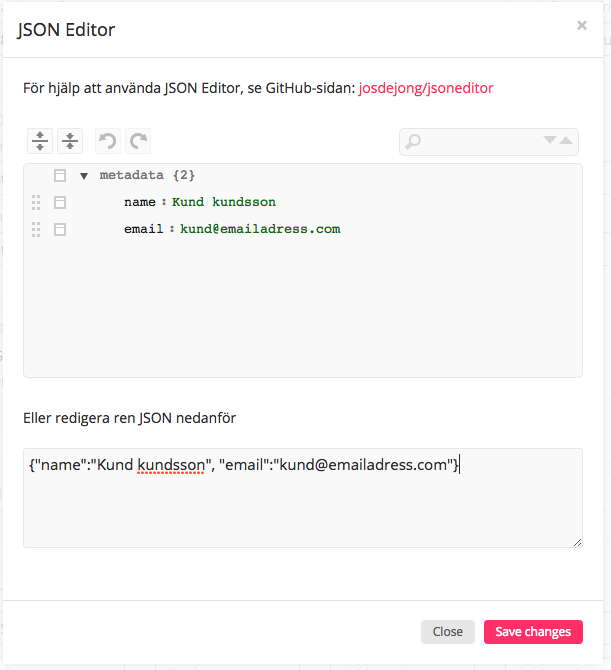Image resolution: width=611 pixels, height=670 pixels.
Task: Expand all fields in the tree
Action: pos(40,141)
